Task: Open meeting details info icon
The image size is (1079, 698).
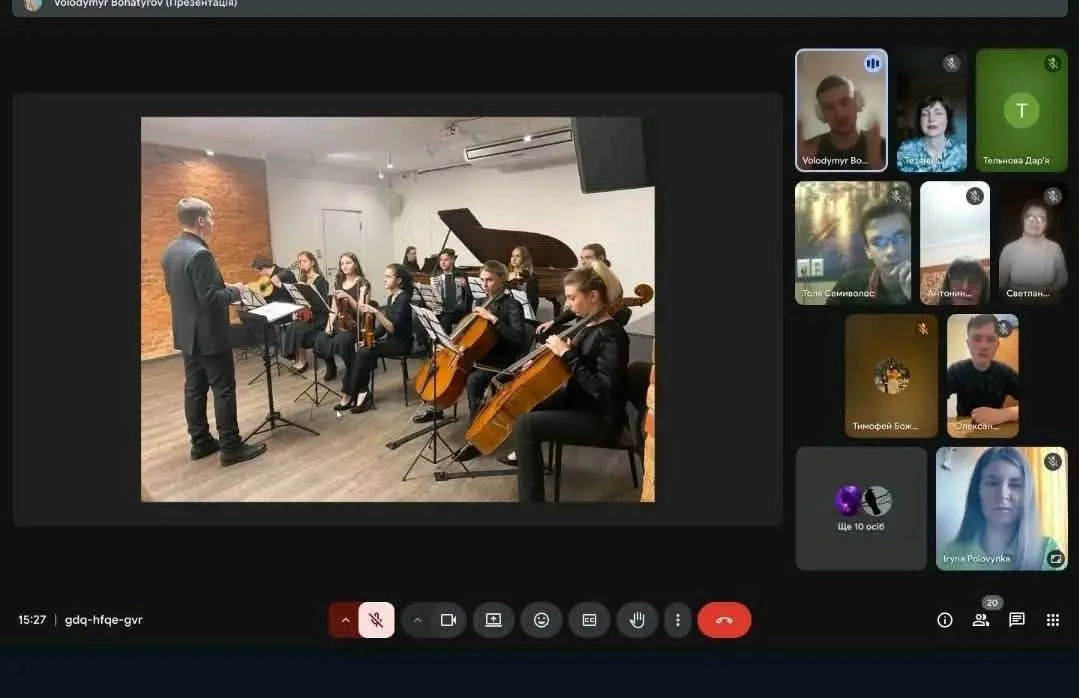Action: click(944, 620)
